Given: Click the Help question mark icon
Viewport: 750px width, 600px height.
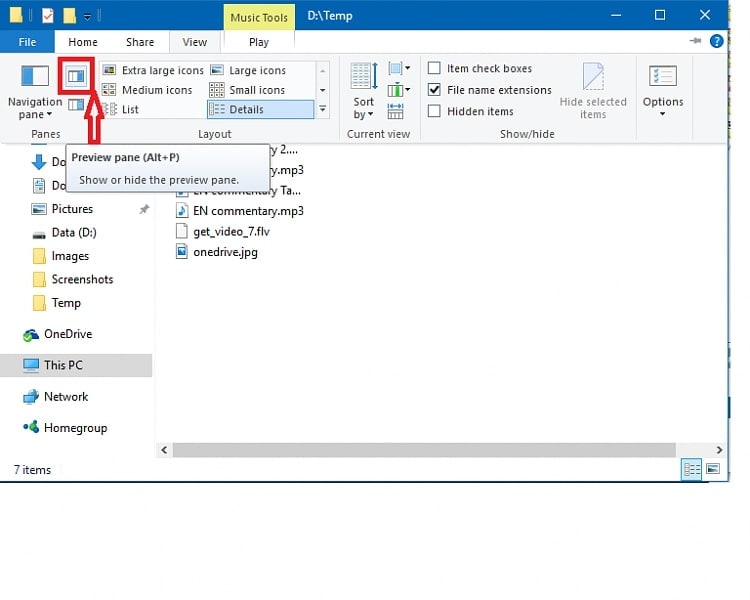Looking at the screenshot, I should click(716, 41).
